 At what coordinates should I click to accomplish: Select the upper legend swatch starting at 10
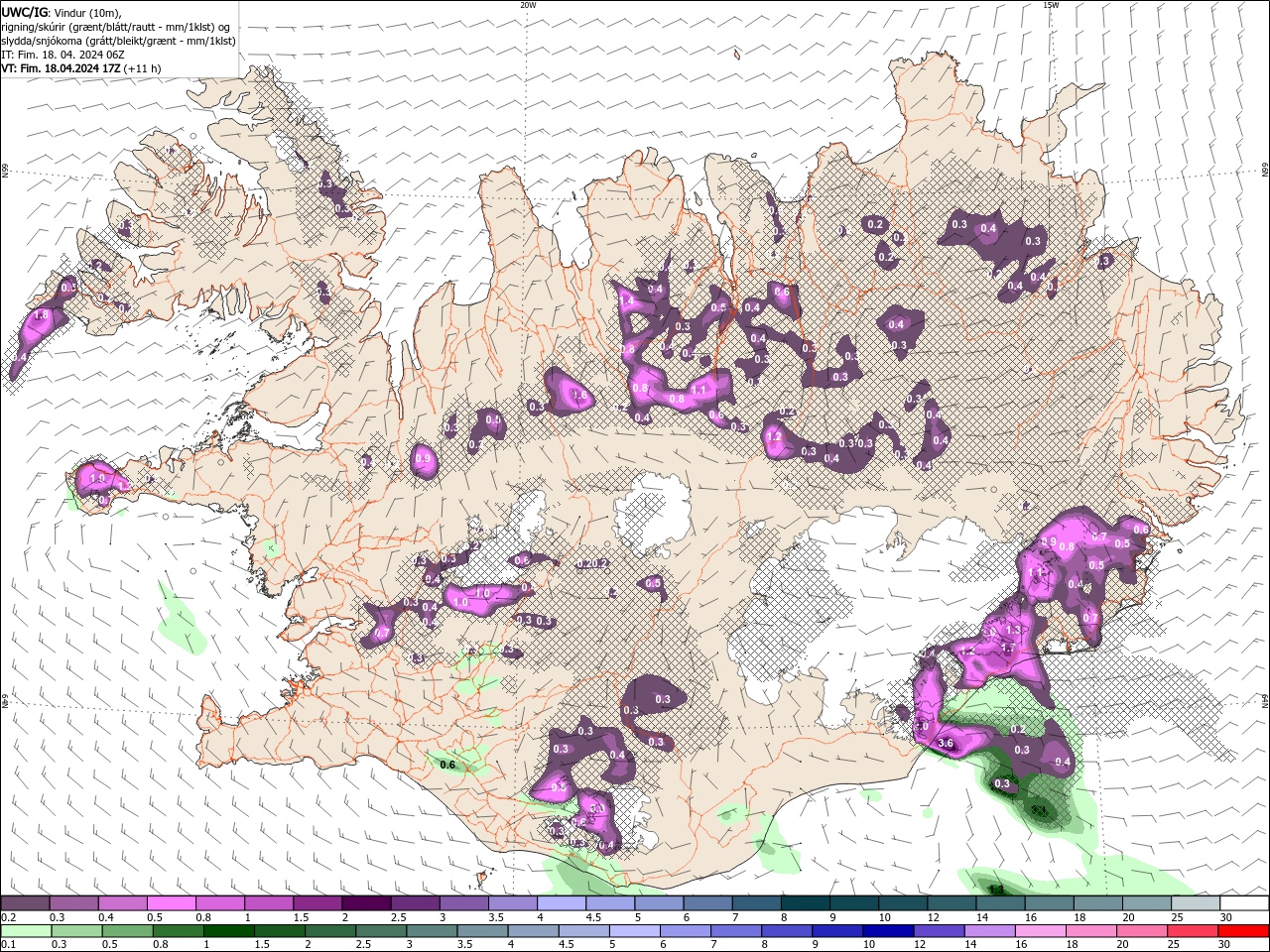(x=903, y=903)
